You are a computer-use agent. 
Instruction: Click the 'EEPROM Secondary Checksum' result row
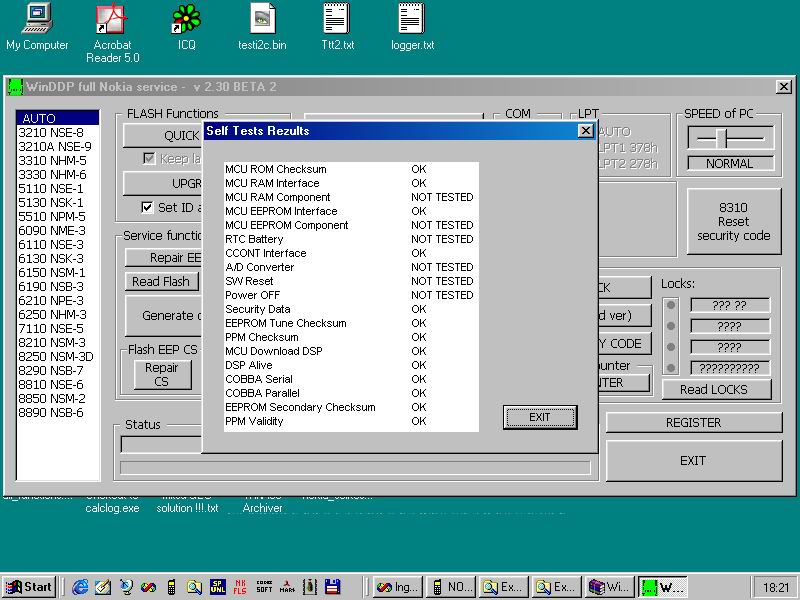351,407
